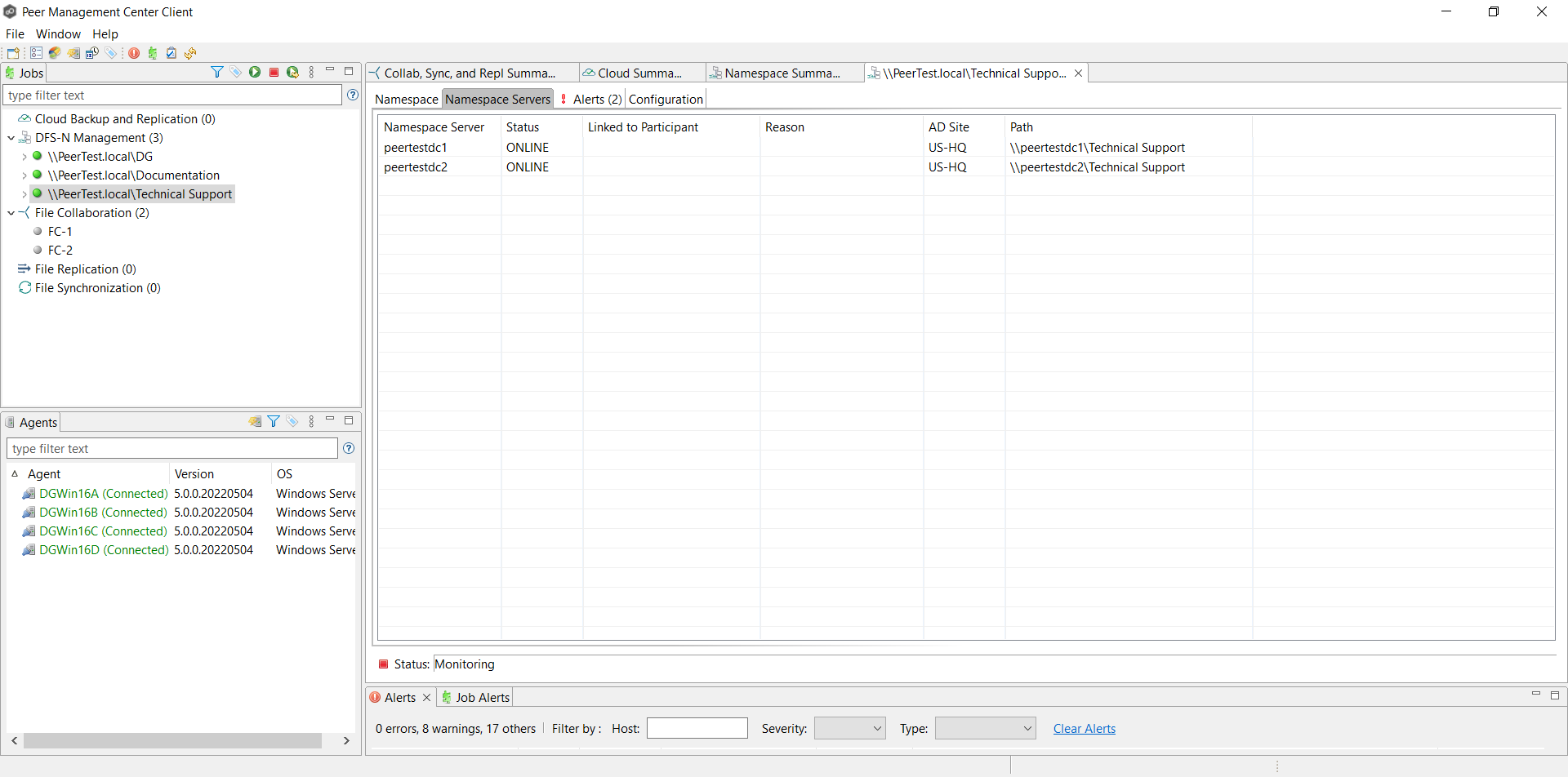
Task: Click the help icon beside the Agents filter
Action: tap(349, 448)
